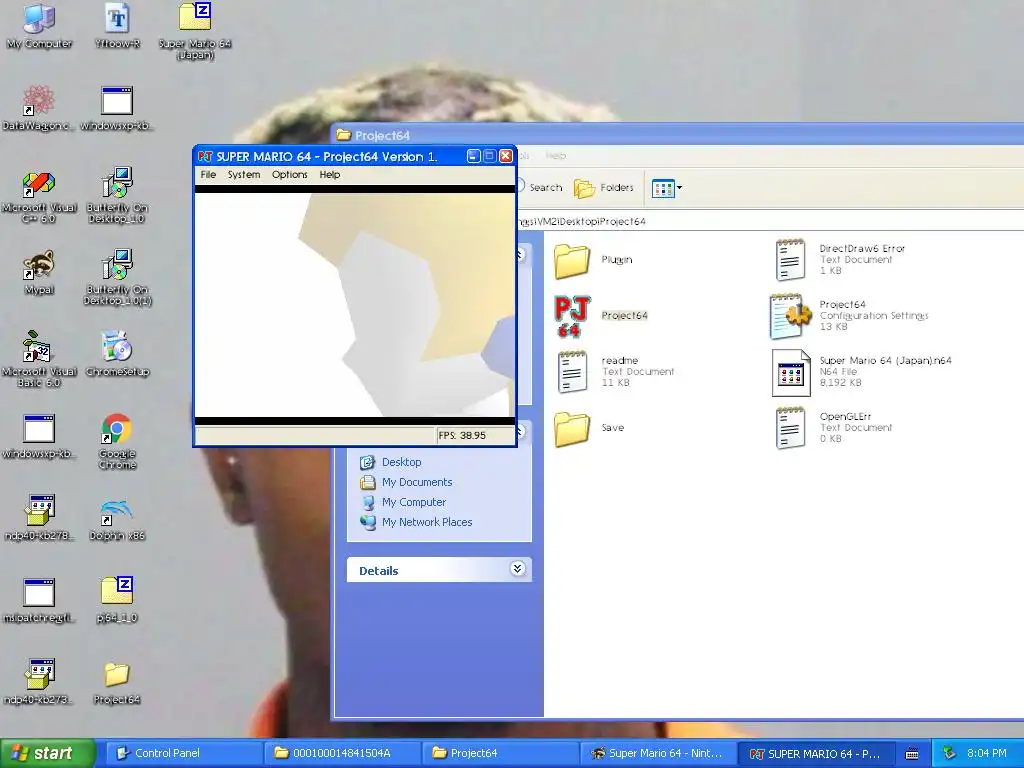
Task: Go to Desktop in Other Places
Action: 402,462
